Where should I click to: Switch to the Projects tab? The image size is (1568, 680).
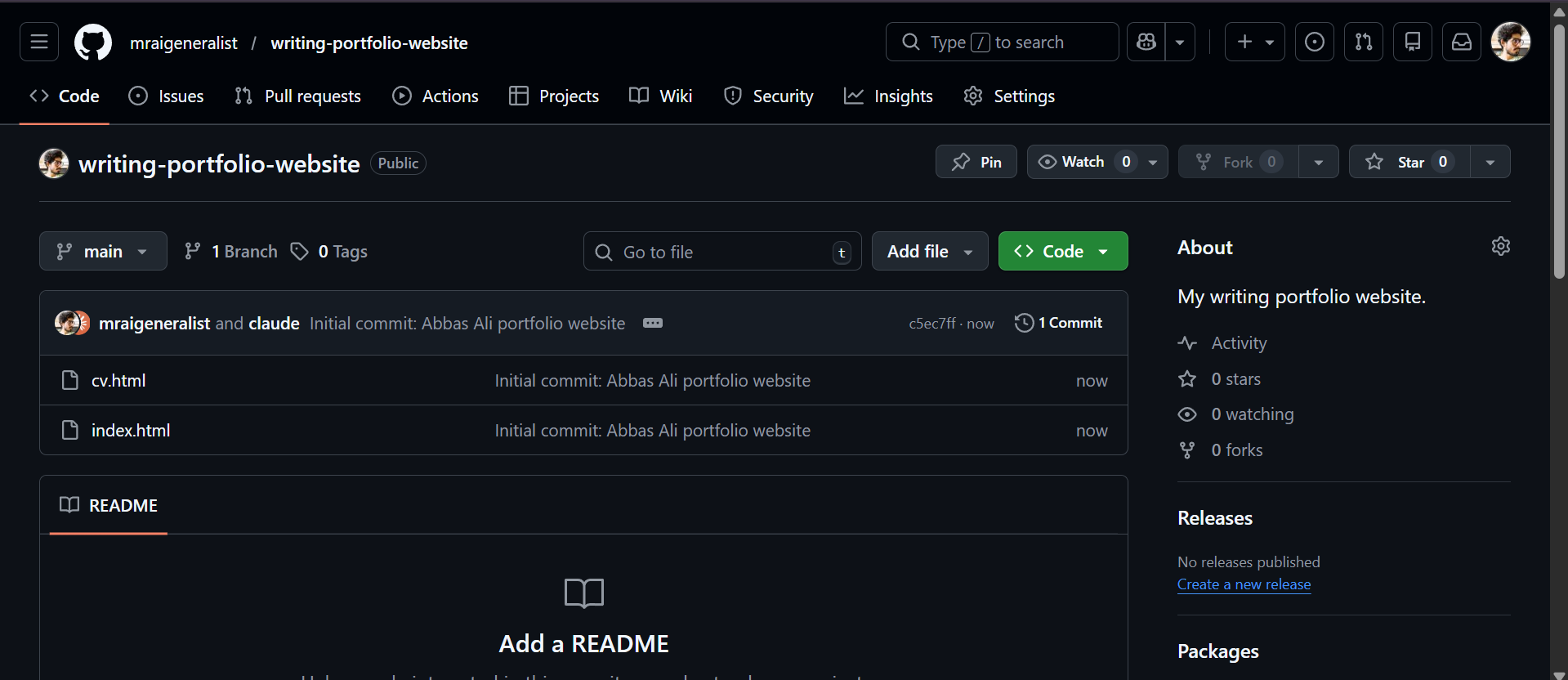[x=554, y=96]
